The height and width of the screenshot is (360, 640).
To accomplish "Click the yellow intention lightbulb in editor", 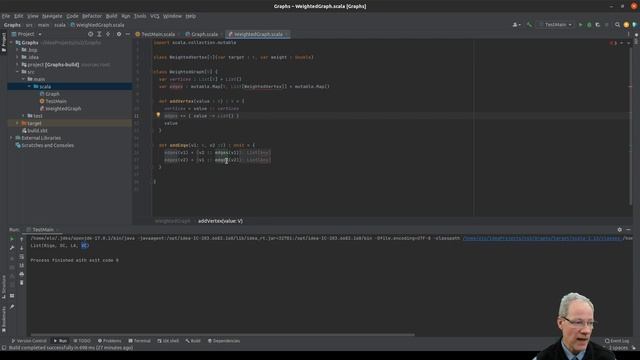I will (x=158, y=115).
